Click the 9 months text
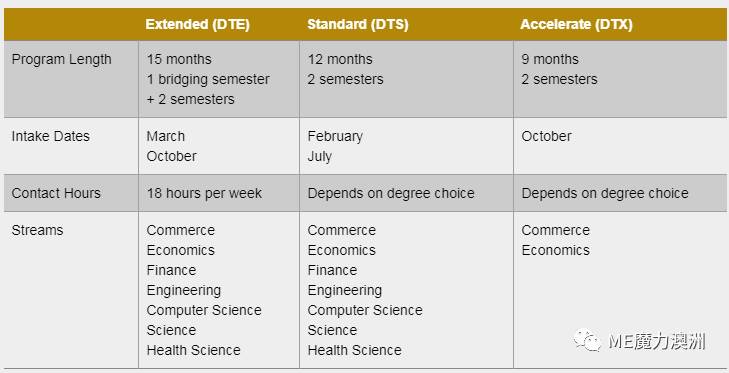This screenshot has height=373, width=729. click(550, 60)
